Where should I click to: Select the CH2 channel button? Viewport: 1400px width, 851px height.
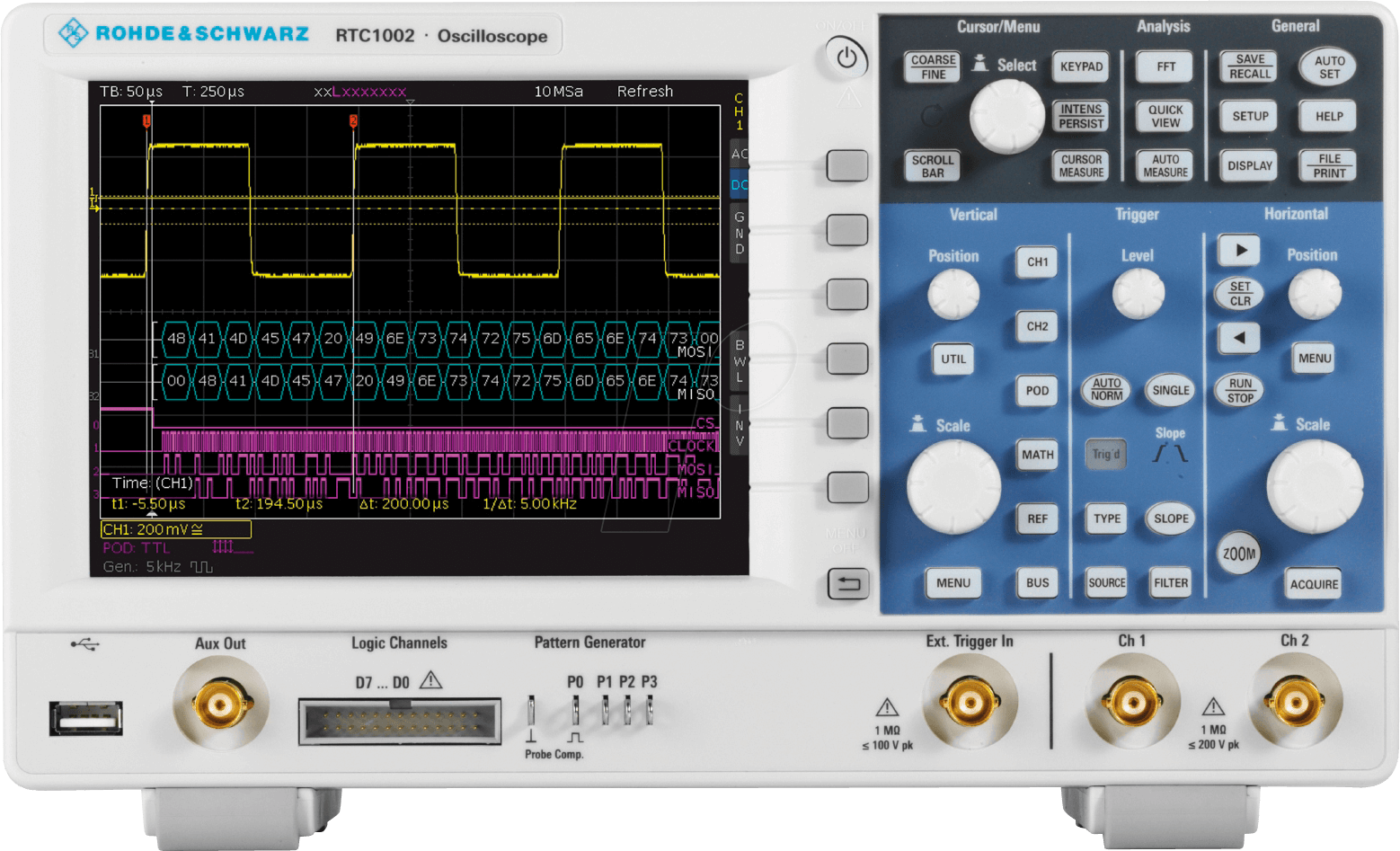tap(1037, 326)
